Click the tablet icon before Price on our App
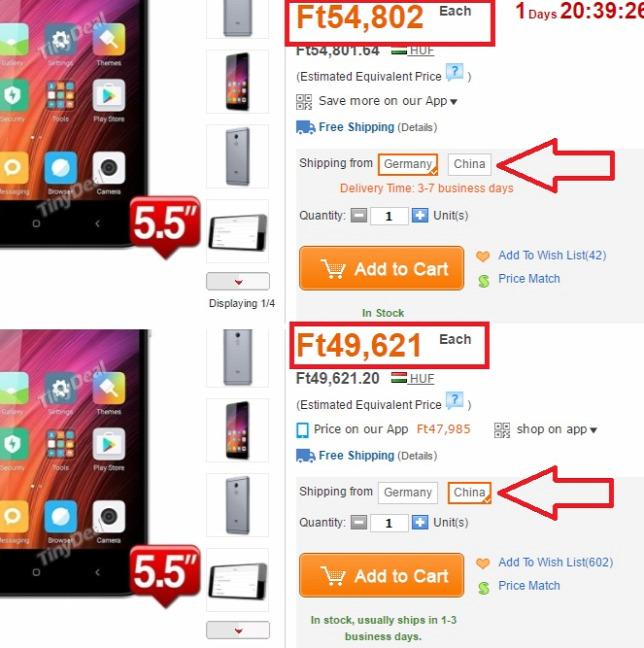This screenshot has width=644, height=648. point(302,430)
